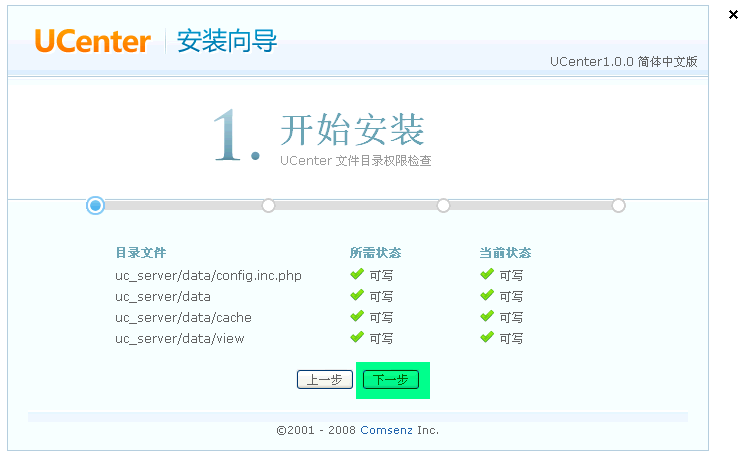
Task: Click the UCenter 文件目录权限检查 subtitle
Action: pyautogui.click(x=356, y=161)
